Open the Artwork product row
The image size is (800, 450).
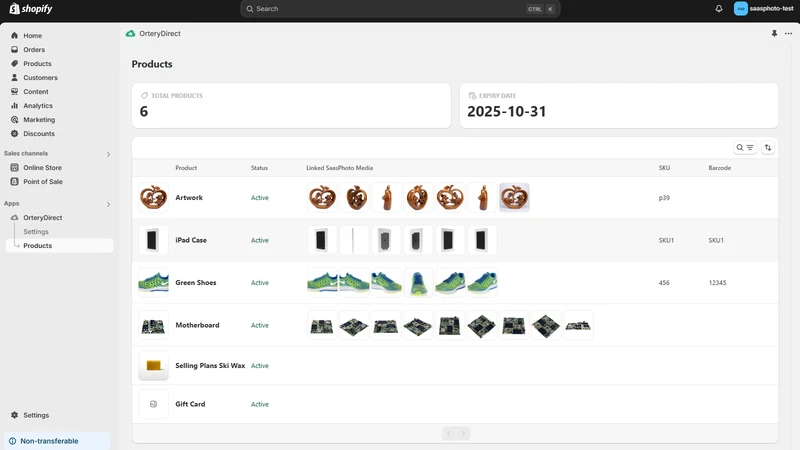coord(455,197)
